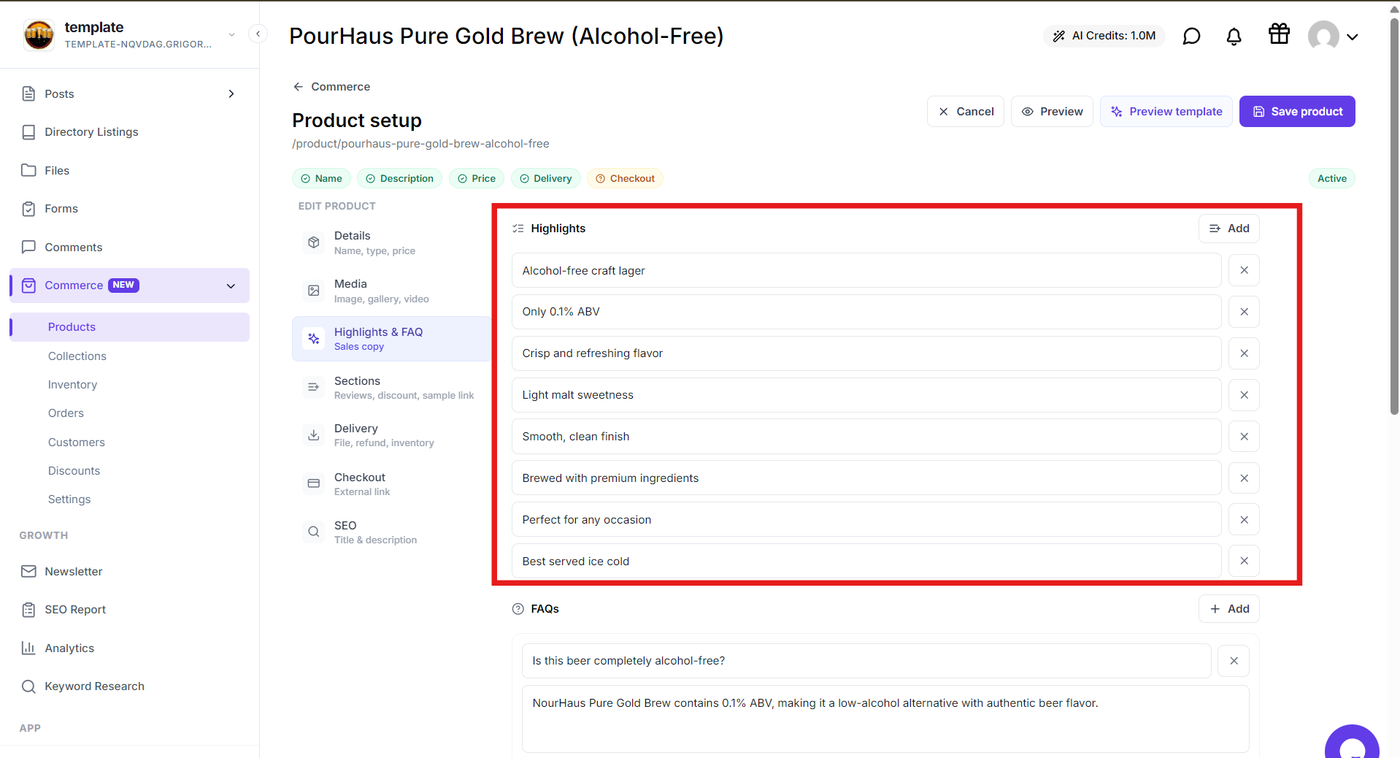Add a new highlight
Viewport: 1400px width, 758px height.
click(x=1229, y=229)
